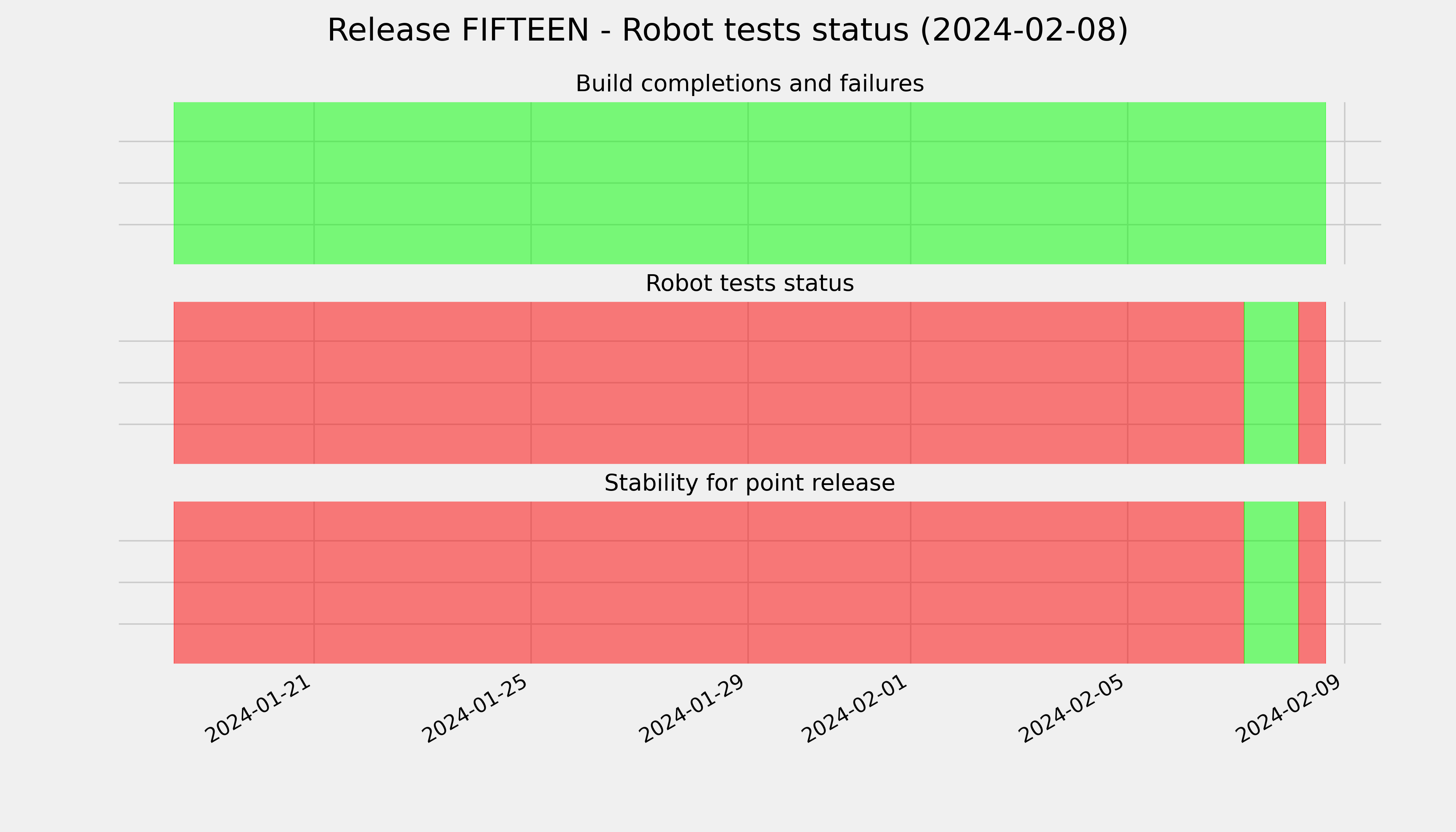Click the final red segment in Stability chart
1456x832 pixels.
(x=1312, y=582)
